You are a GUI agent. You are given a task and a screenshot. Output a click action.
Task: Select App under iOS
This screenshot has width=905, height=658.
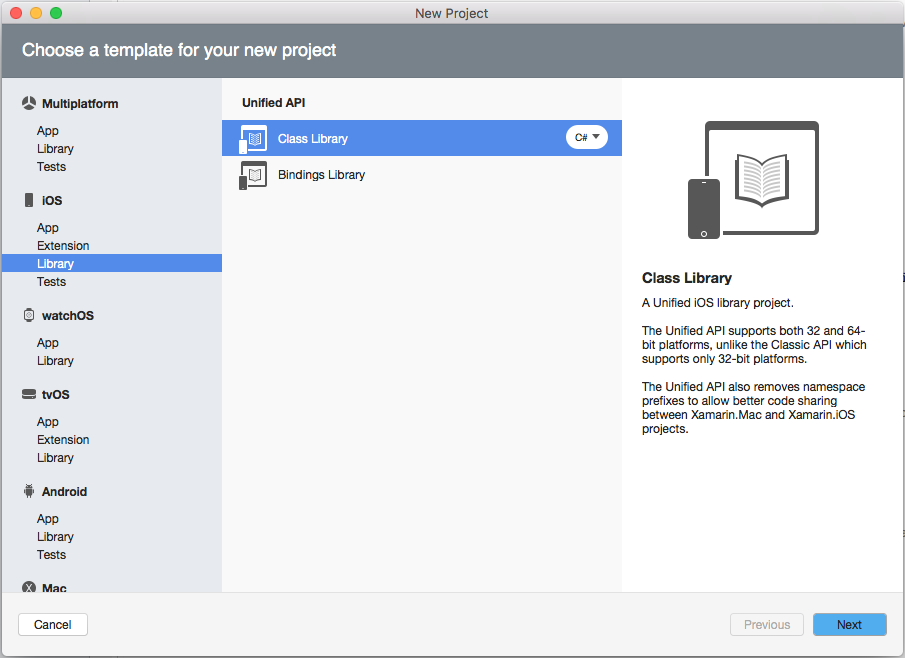(48, 227)
